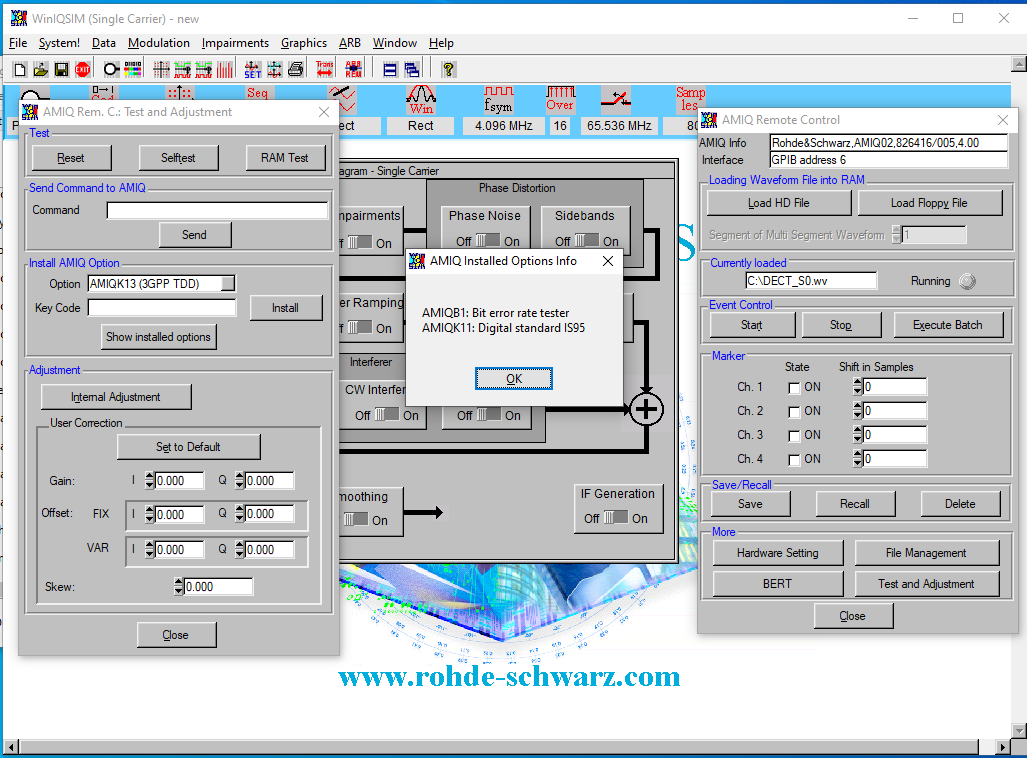Open the ARB menu
This screenshot has width=1027, height=758.
coord(350,43)
